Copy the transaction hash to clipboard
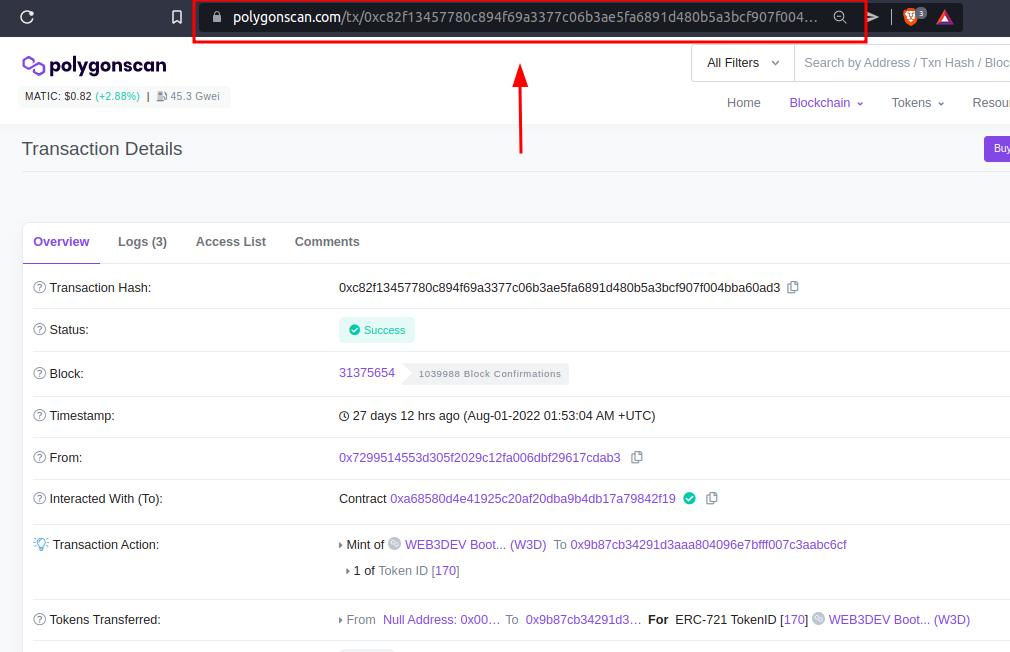Screen dimensions: 1010x652 click(793, 288)
